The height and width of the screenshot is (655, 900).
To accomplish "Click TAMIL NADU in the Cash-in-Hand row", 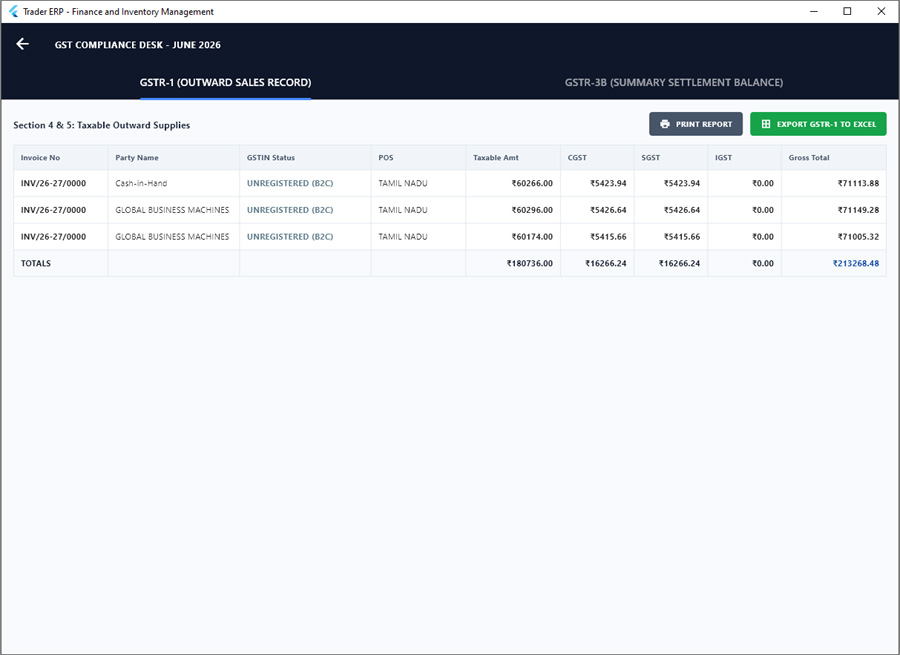I will 403,184.
